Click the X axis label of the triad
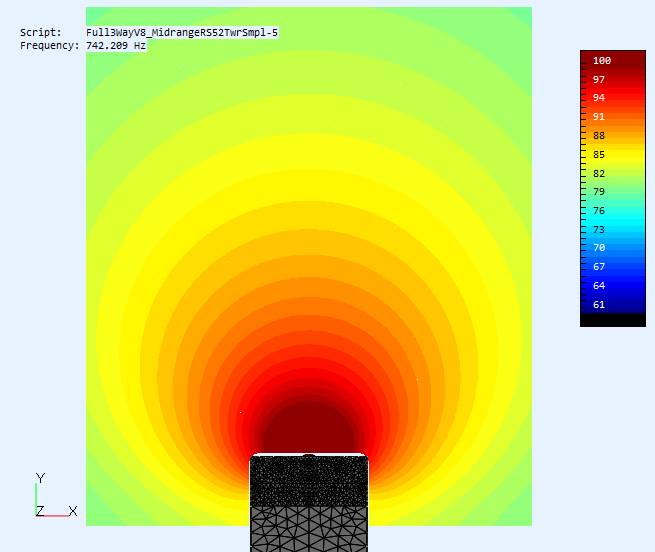Image resolution: width=655 pixels, height=552 pixels. 73,511
